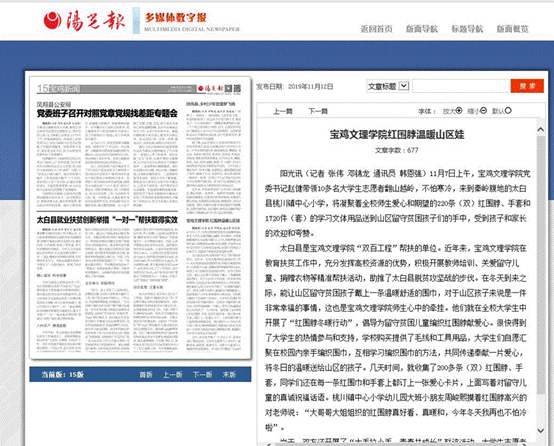554x446 pixels.
Task: Click article title 宝鸡文理学院红围脖温暖山区娃
Action: (397, 135)
